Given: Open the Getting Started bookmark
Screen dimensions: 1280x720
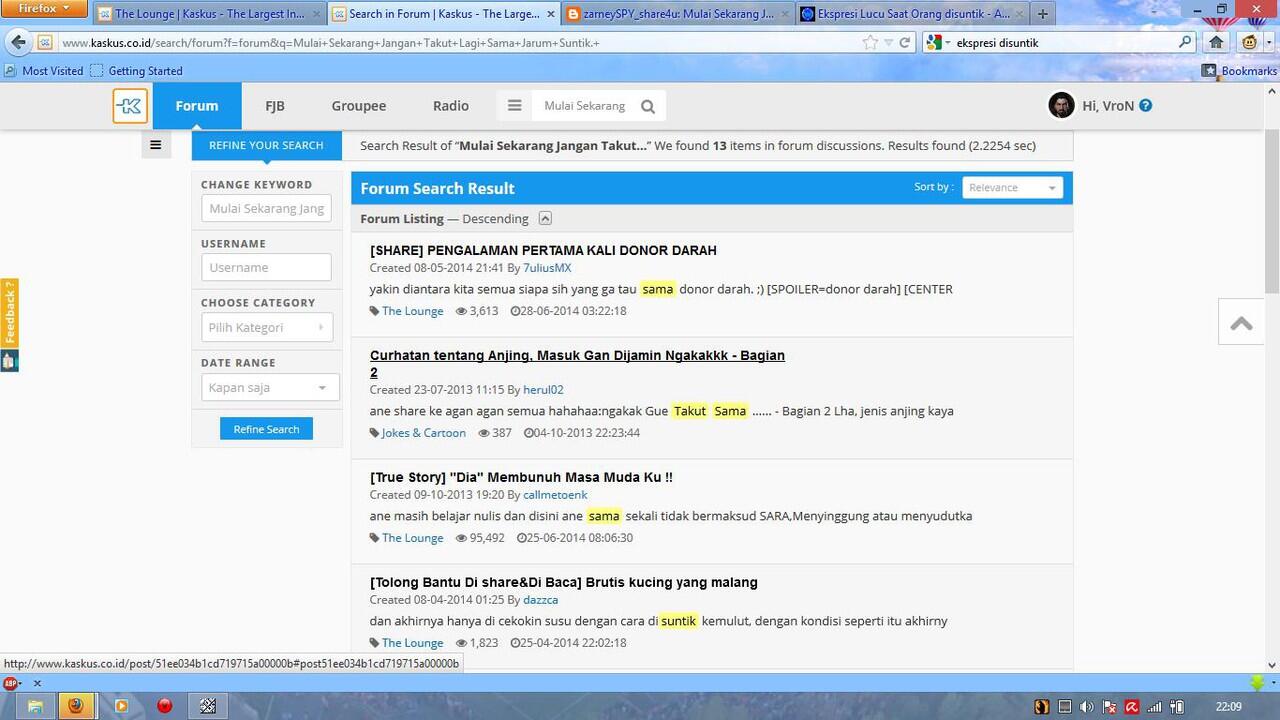Looking at the screenshot, I should click(x=136, y=71).
